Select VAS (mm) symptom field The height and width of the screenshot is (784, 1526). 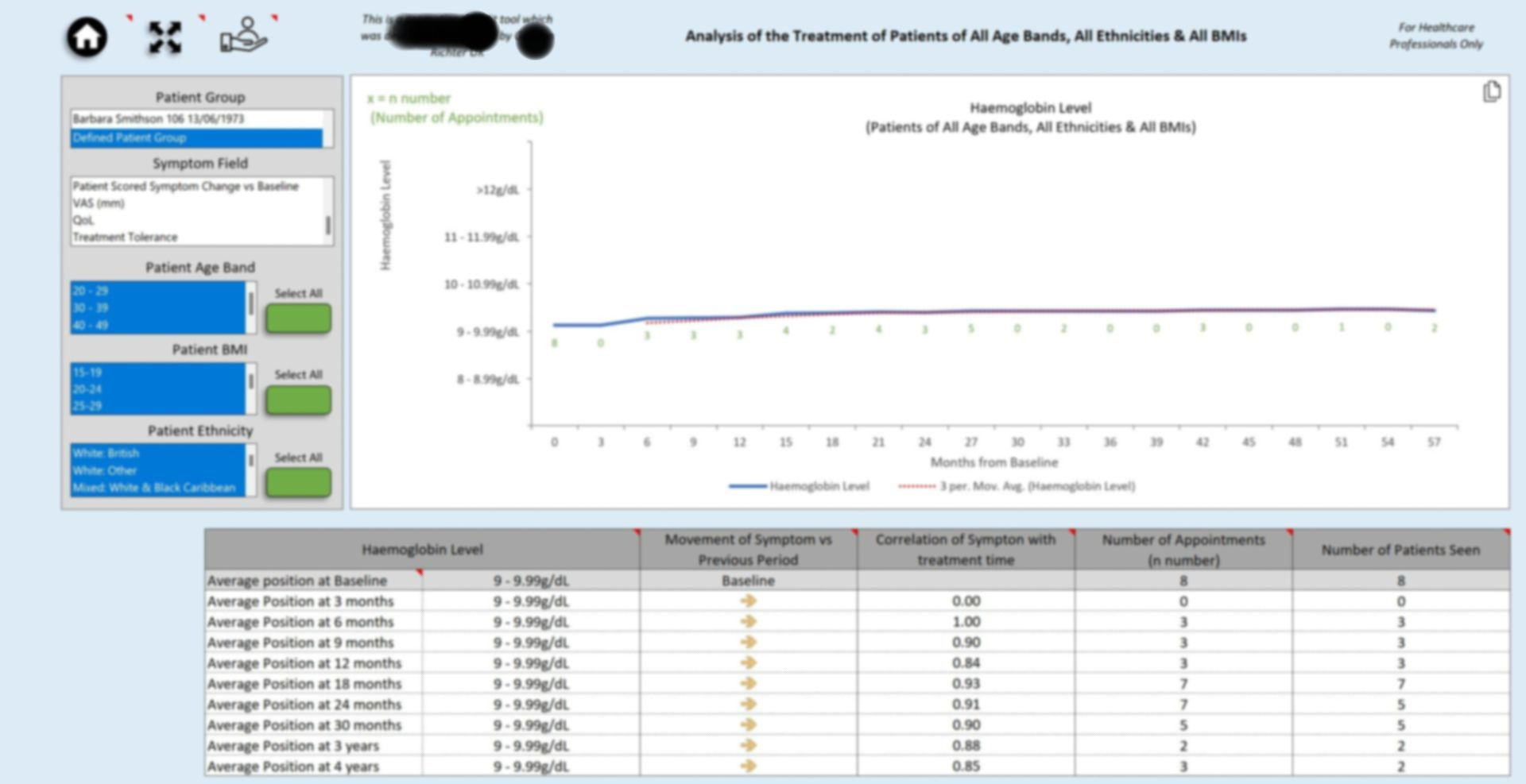coord(197,203)
